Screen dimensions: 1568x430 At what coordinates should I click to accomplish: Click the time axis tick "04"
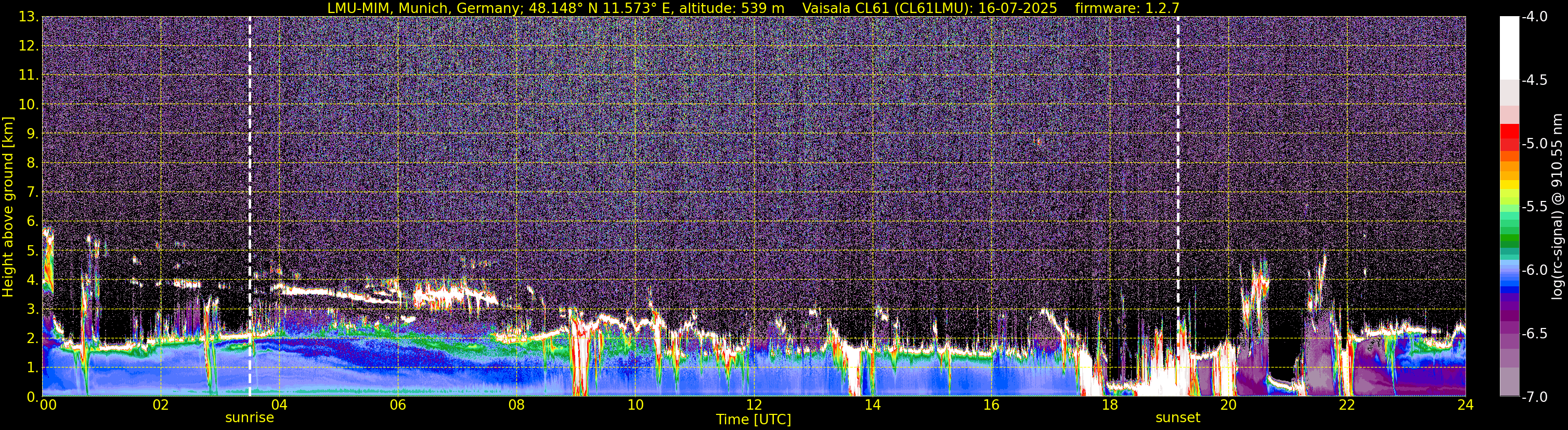(x=279, y=405)
